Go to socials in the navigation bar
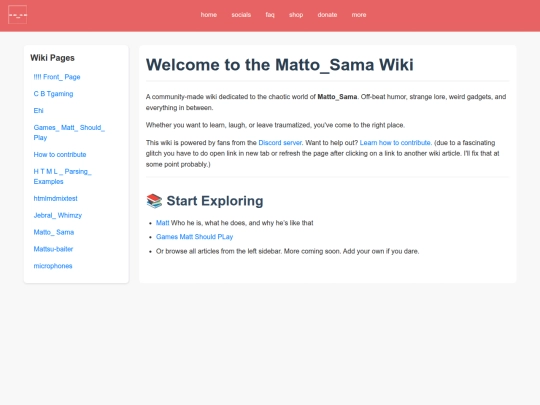 tap(241, 15)
